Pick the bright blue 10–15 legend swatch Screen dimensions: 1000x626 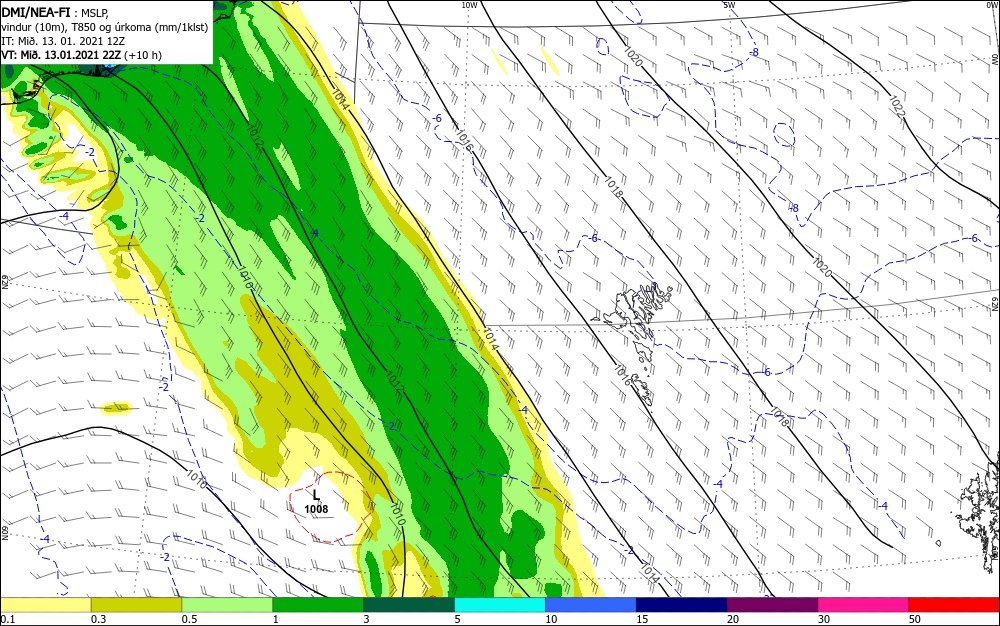(x=591, y=605)
